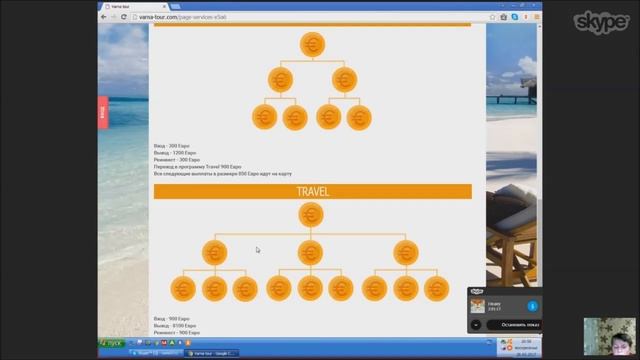Click the text "Реинвест - 300 Евро"

tap(177, 160)
